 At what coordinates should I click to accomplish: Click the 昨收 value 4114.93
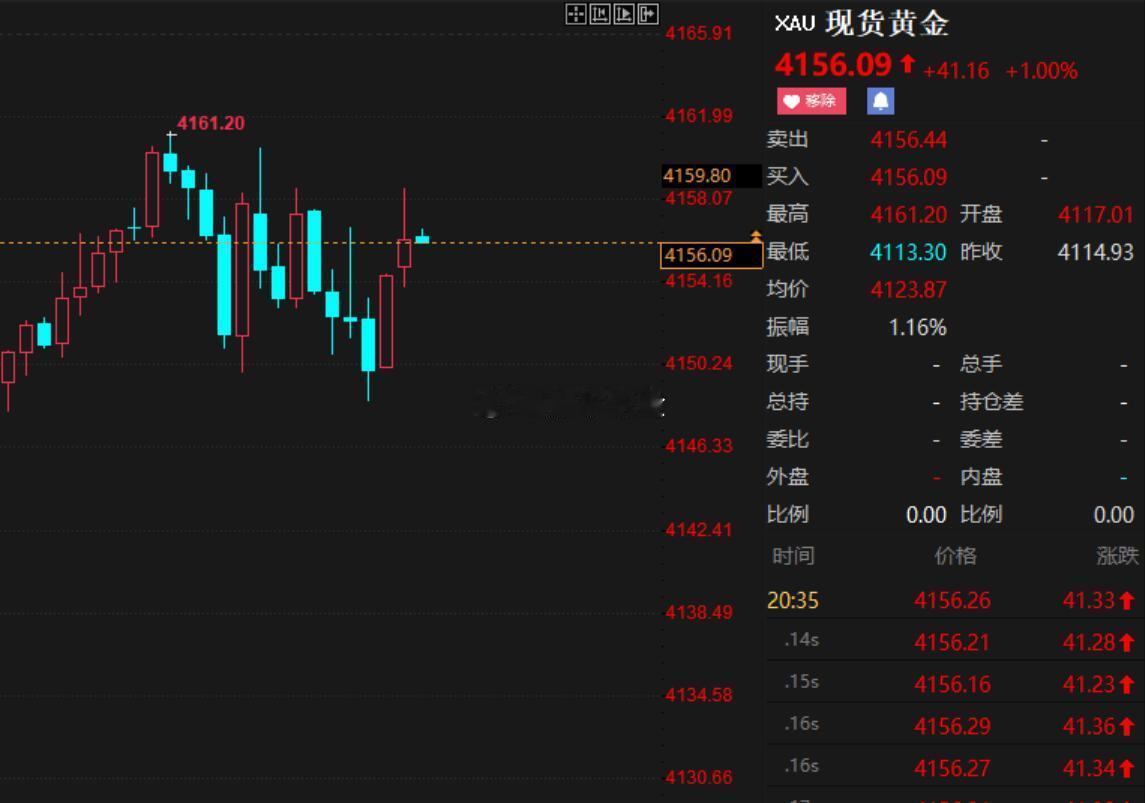coord(1095,253)
